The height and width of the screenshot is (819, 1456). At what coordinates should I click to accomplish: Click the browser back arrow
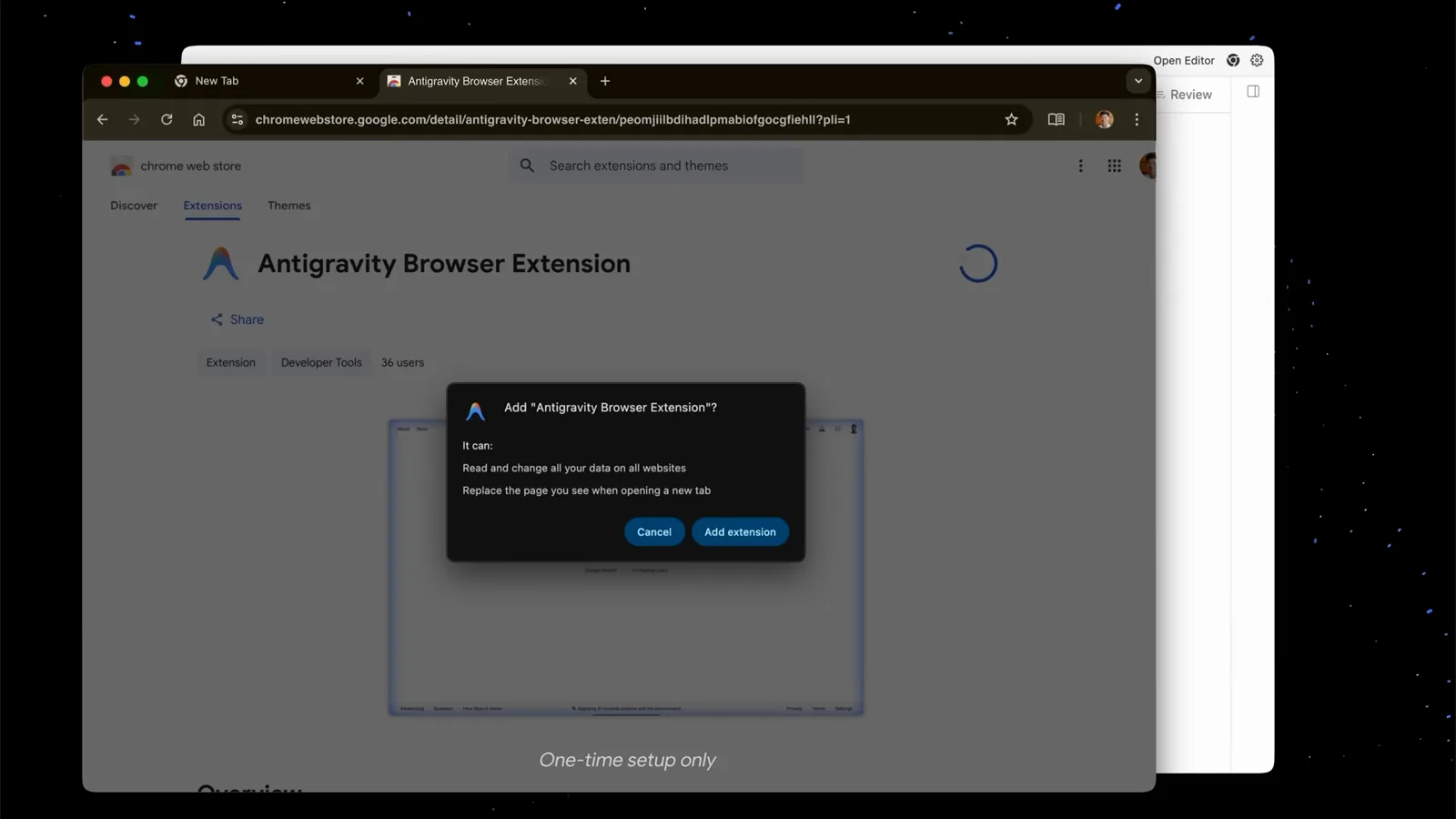click(102, 119)
